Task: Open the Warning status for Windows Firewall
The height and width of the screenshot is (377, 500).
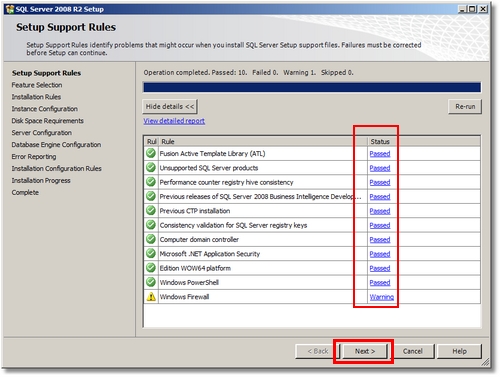Action: (x=382, y=297)
